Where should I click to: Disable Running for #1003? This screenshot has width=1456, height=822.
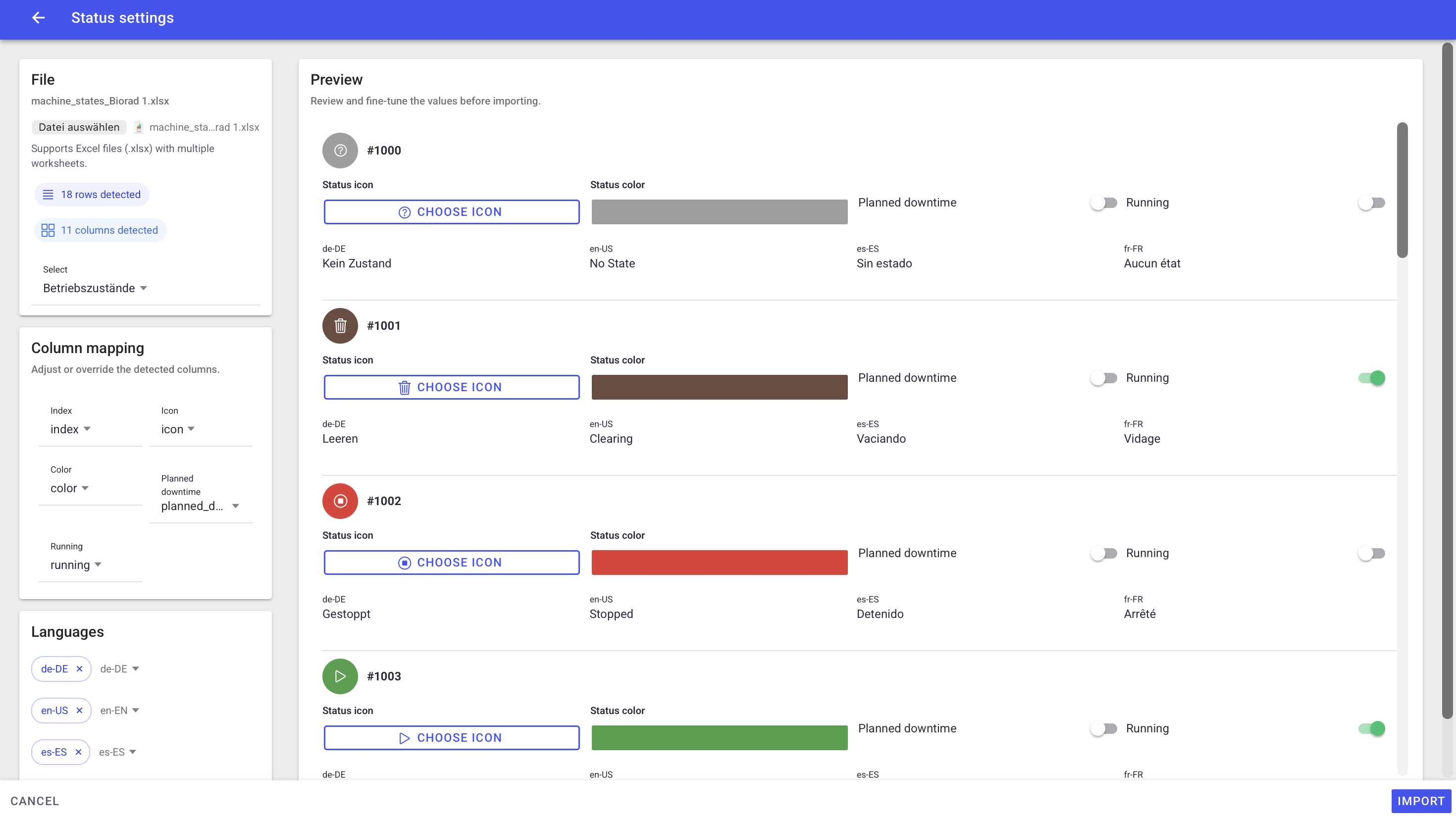(x=1371, y=728)
